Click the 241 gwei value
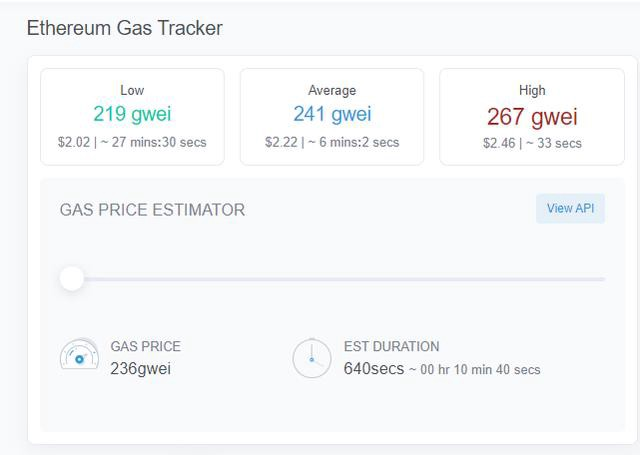Viewport: 640px width, 455px height. pyautogui.click(x=332, y=114)
